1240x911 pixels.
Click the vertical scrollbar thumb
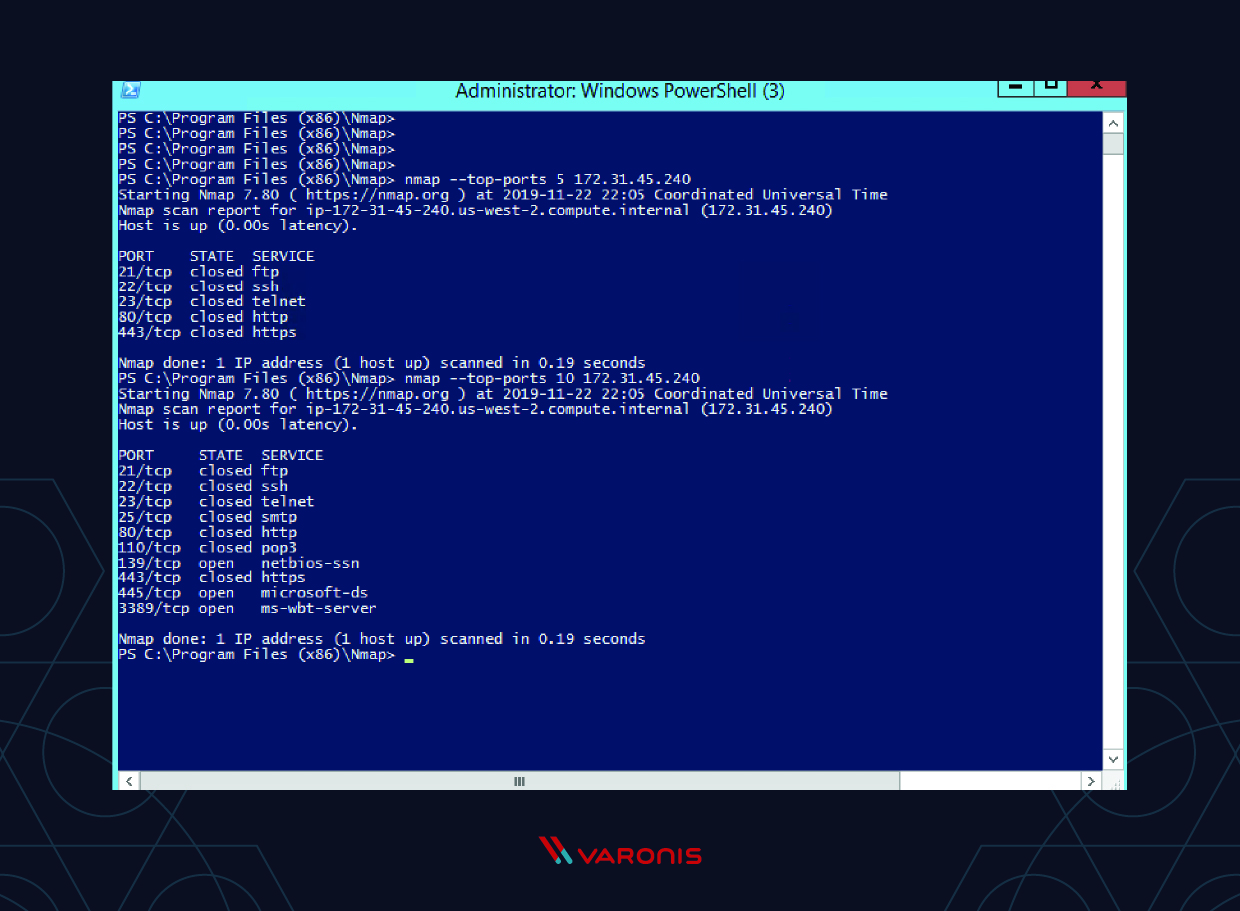[x=1113, y=144]
